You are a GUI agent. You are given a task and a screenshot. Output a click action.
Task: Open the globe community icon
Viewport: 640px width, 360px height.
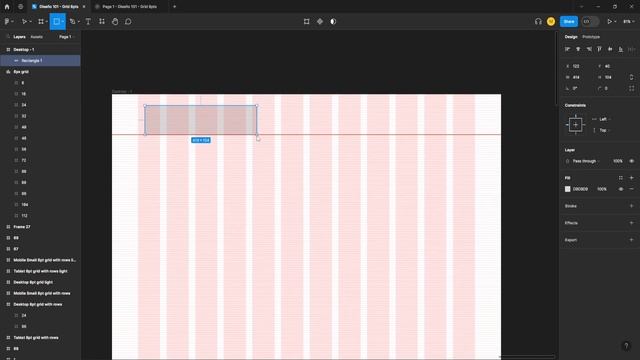(x=20, y=7)
